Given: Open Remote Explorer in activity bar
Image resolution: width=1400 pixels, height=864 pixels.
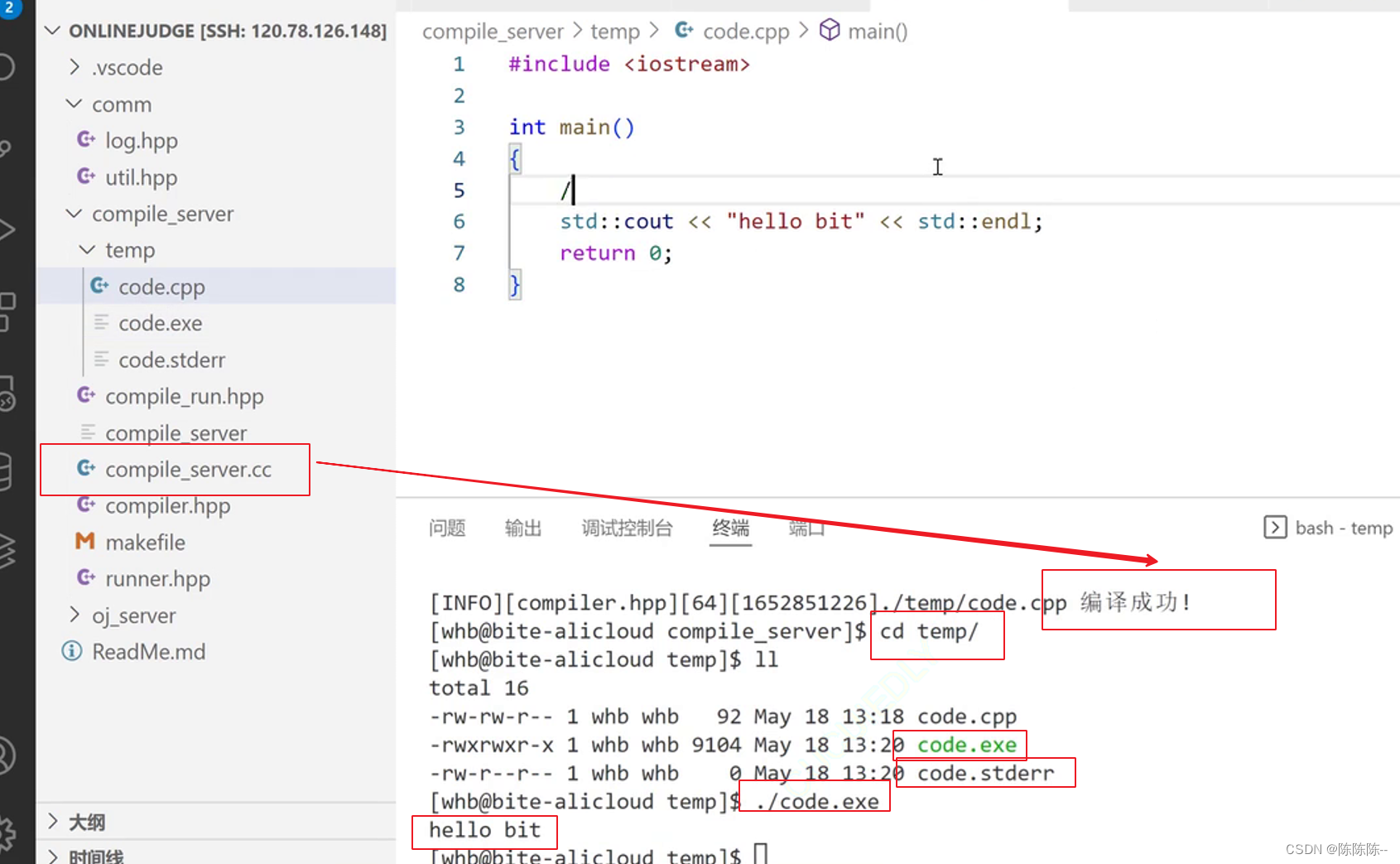Looking at the screenshot, I should tap(7, 393).
